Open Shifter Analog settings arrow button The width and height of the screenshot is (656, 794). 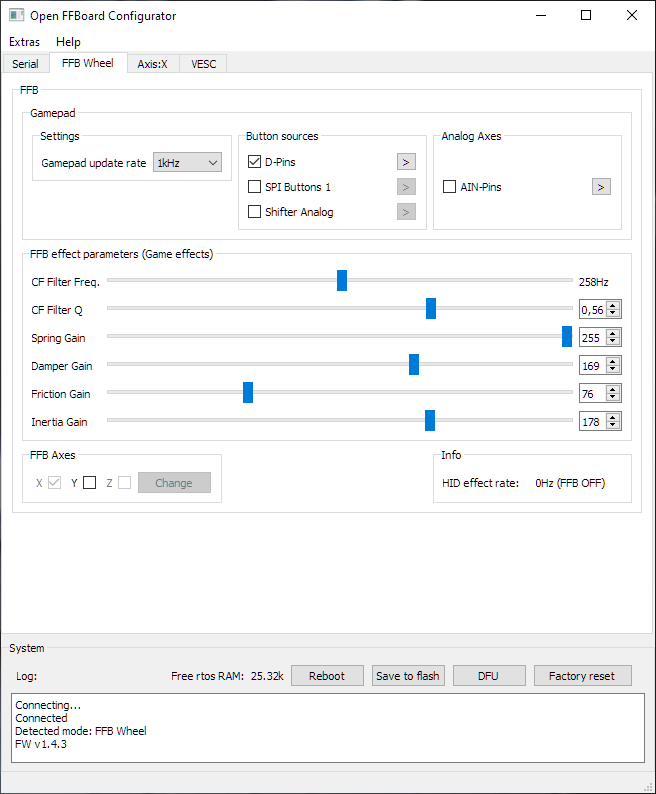click(406, 212)
